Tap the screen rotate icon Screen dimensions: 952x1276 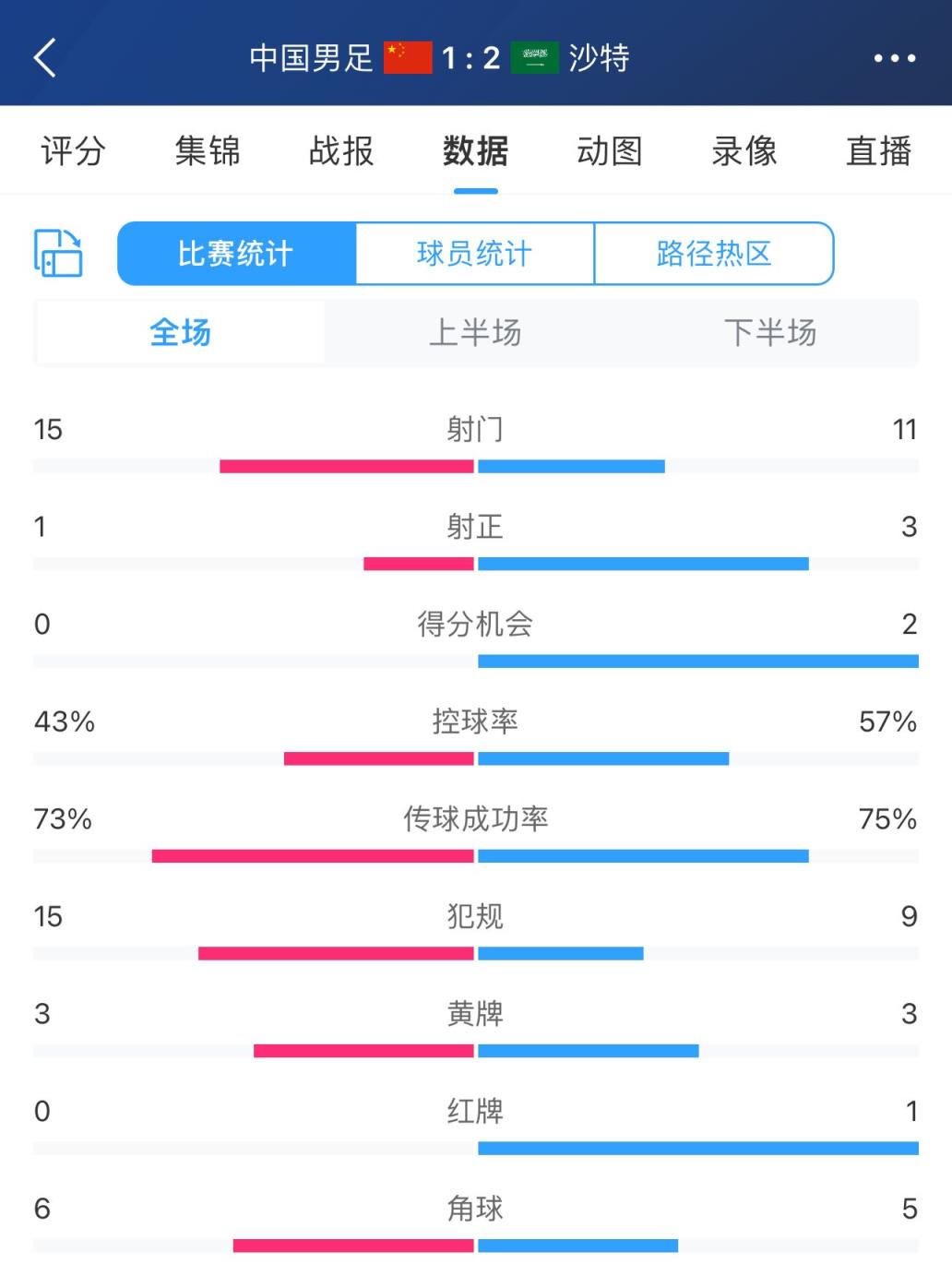click(58, 254)
